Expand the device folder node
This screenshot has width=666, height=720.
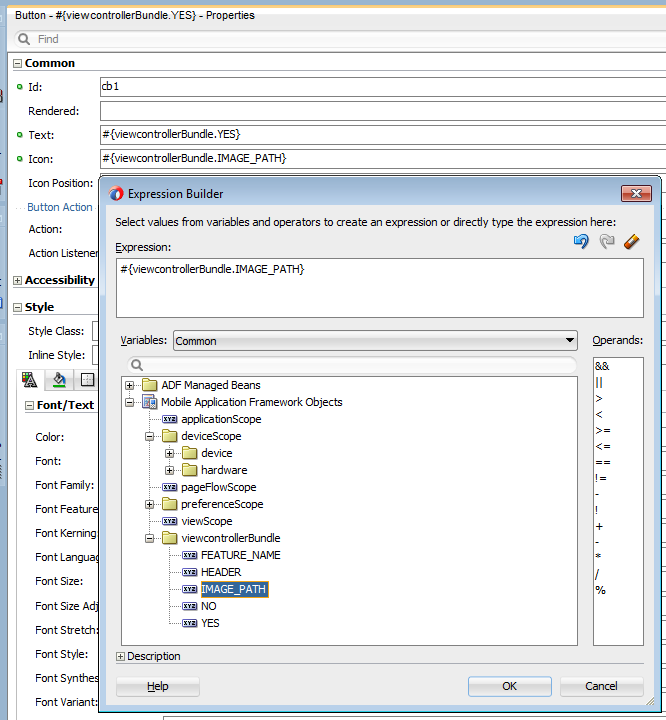coord(169,453)
